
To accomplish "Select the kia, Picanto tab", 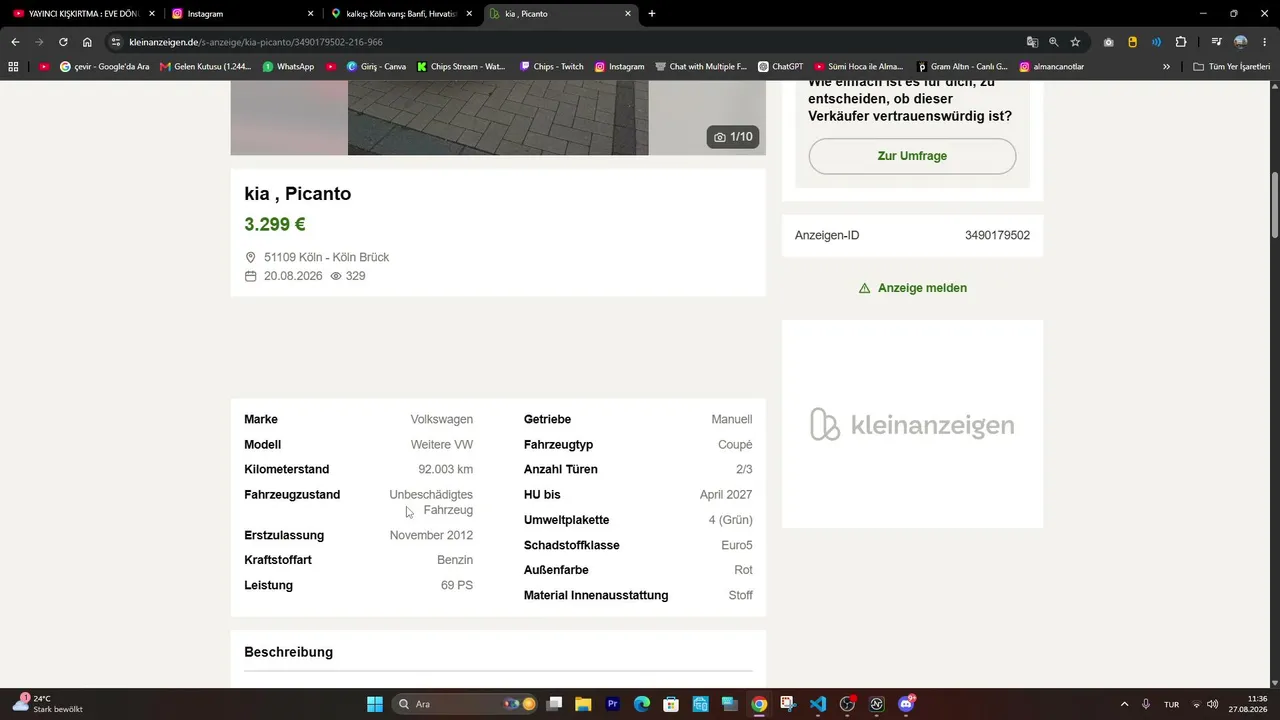I will tap(562, 14).
